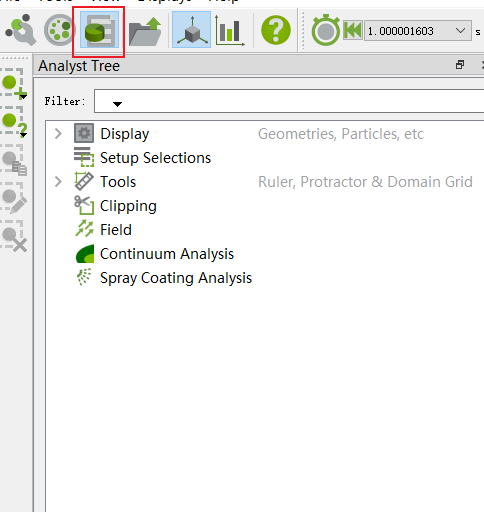Switch to the Simulator icon with green dots
The width and height of the screenshot is (484, 512).
[60, 30]
